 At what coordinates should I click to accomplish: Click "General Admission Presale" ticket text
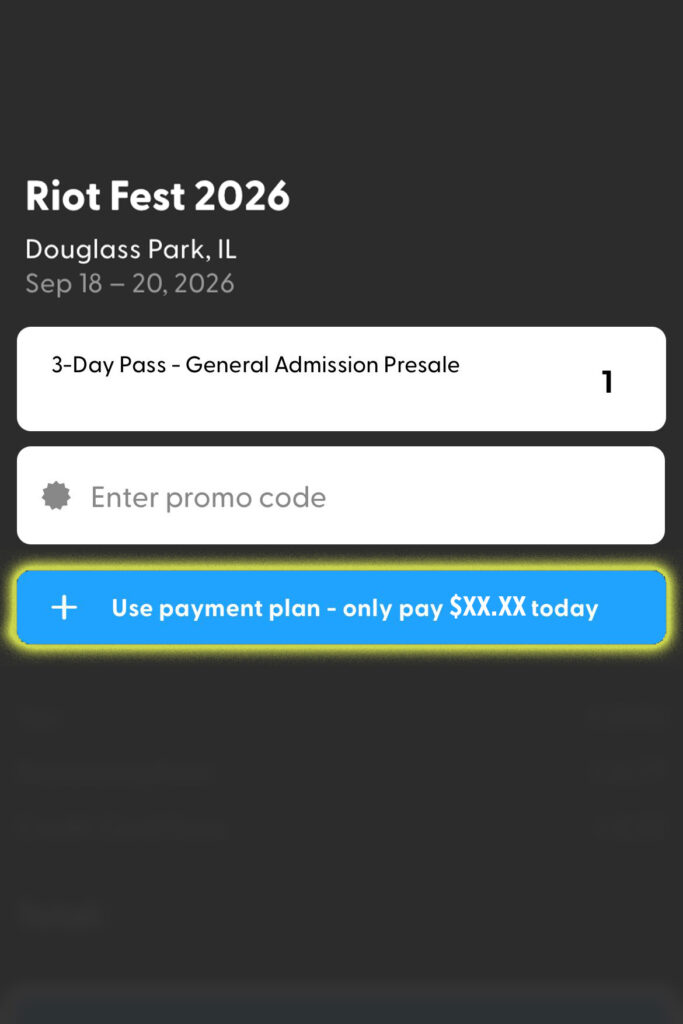(322, 365)
